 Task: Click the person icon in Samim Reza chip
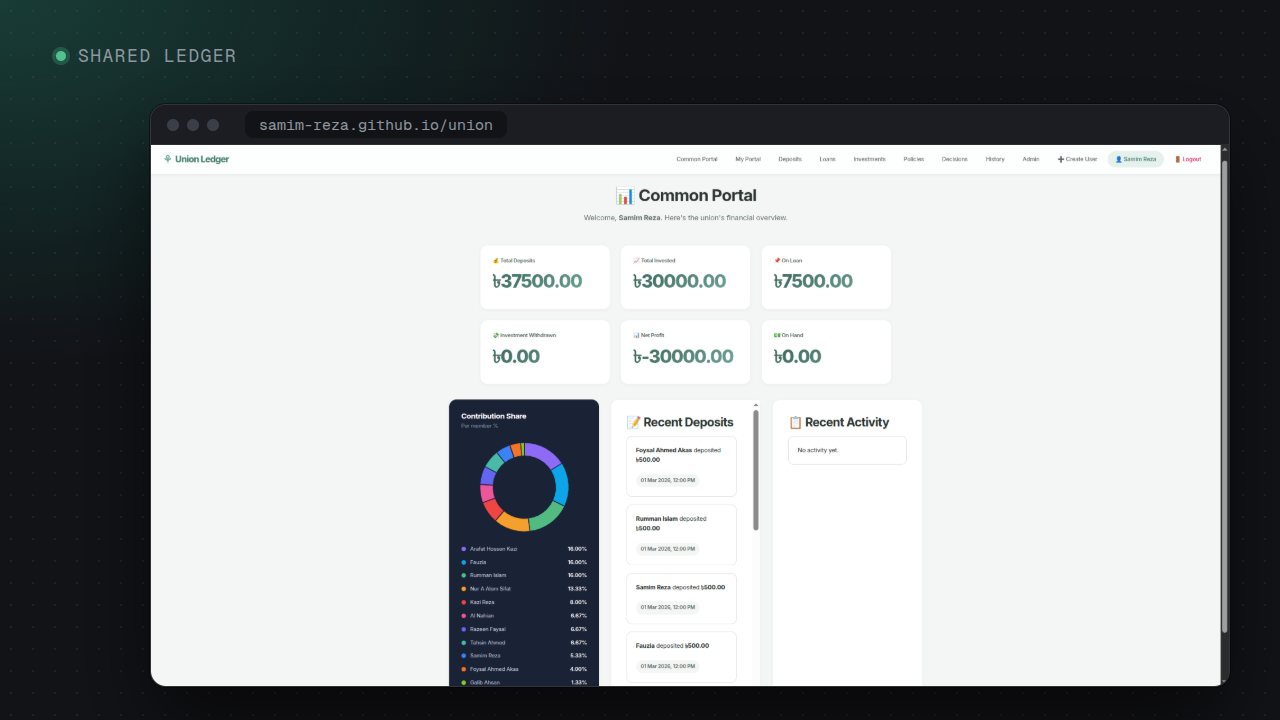pyautogui.click(x=1119, y=159)
